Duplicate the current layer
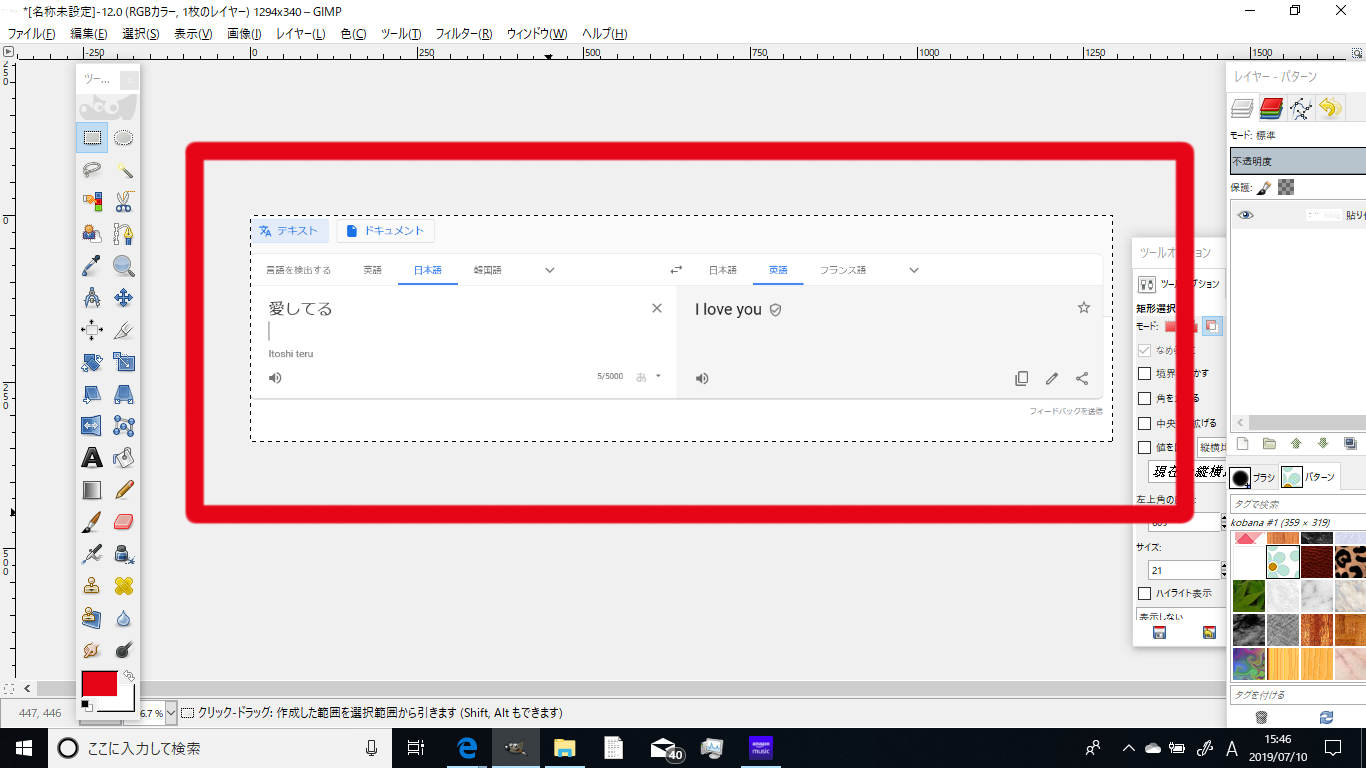This screenshot has height=768, width=1366. click(1350, 444)
